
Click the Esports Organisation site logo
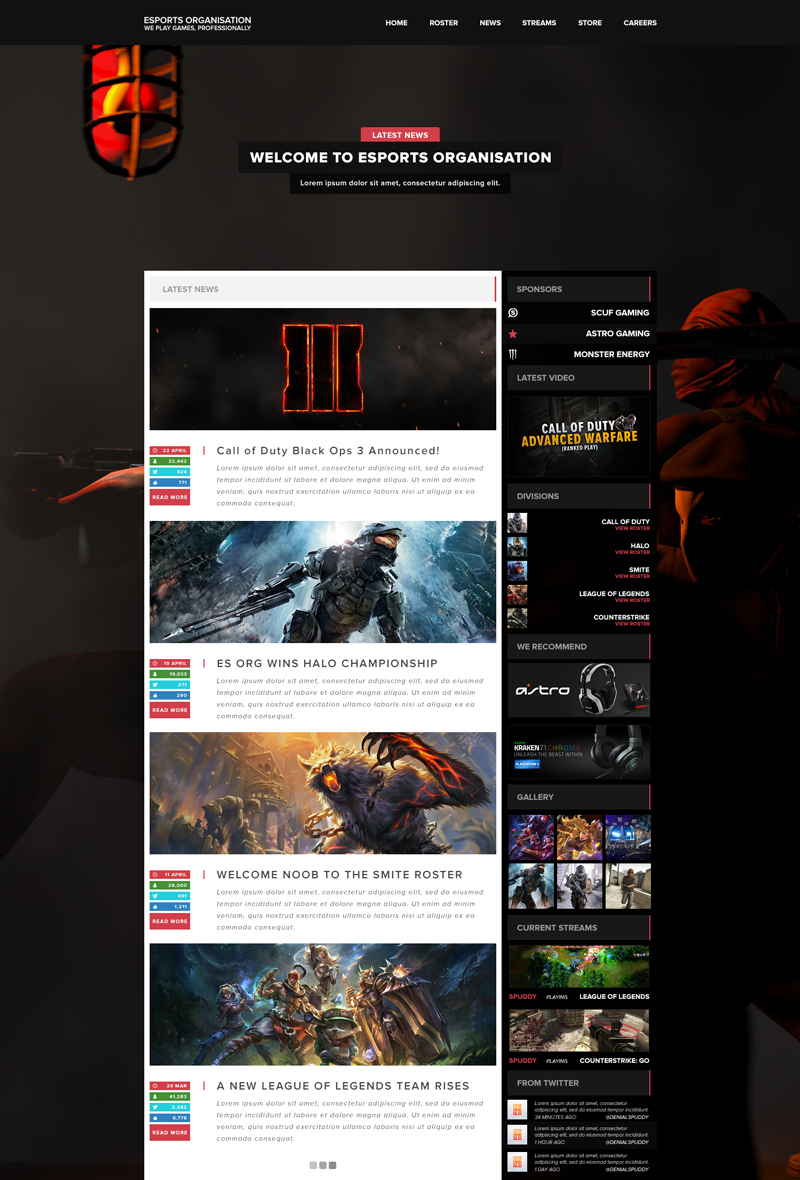pyautogui.click(x=198, y=23)
